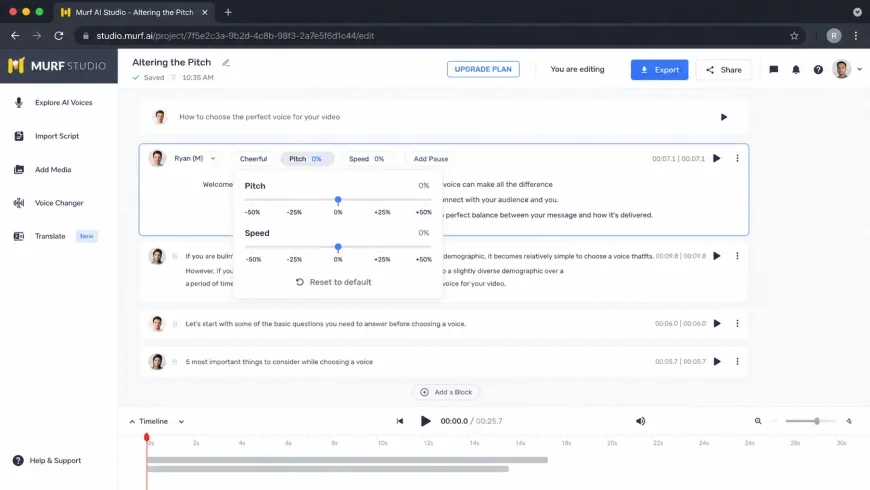Open help question mark icon in header
The height and width of the screenshot is (490, 870).
click(x=818, y=69)
